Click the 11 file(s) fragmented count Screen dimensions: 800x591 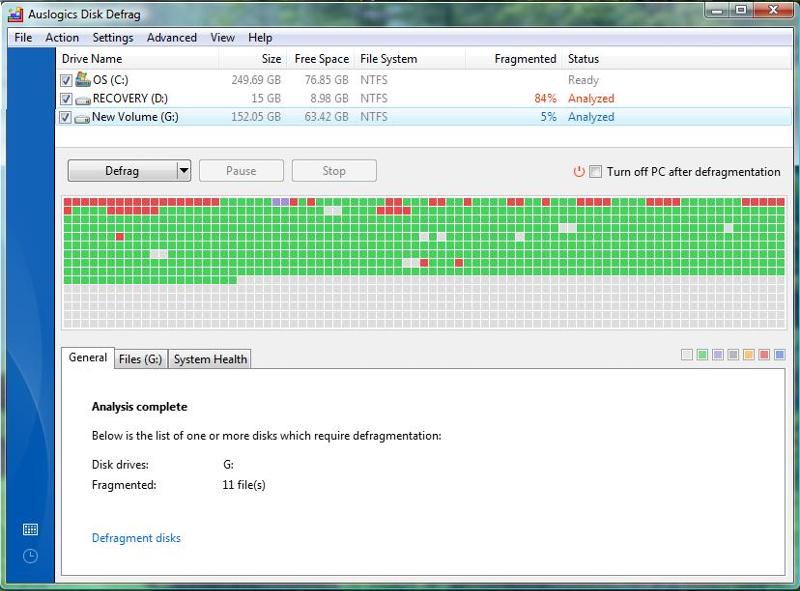[244, 485]
